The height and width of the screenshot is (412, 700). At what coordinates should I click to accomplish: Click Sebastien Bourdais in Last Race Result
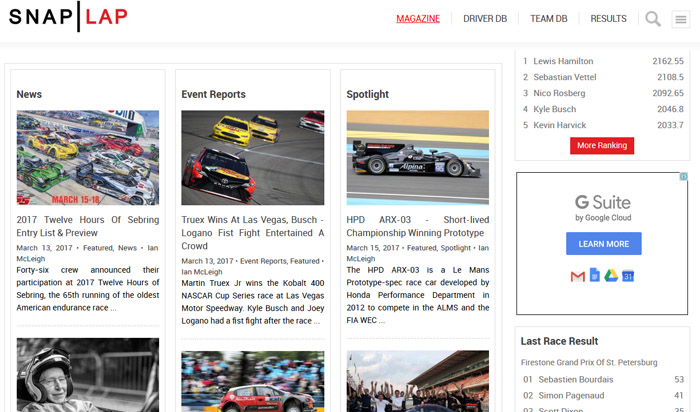(575, 379)
